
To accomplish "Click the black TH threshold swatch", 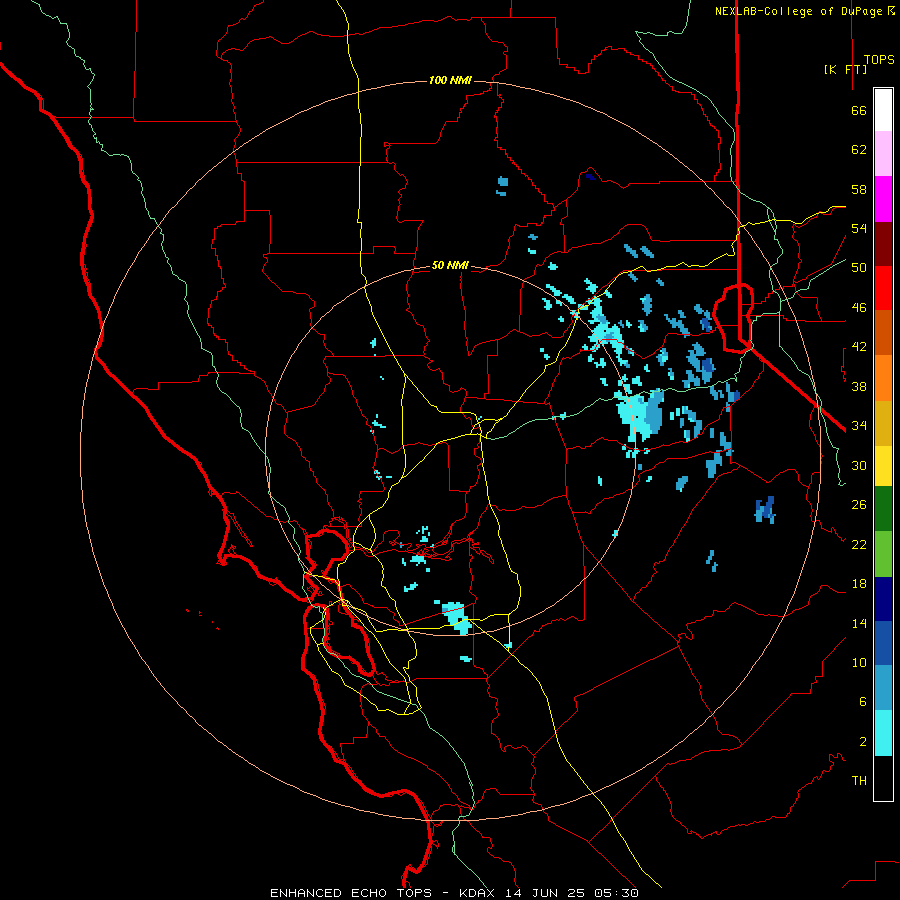I will point(883,778).
